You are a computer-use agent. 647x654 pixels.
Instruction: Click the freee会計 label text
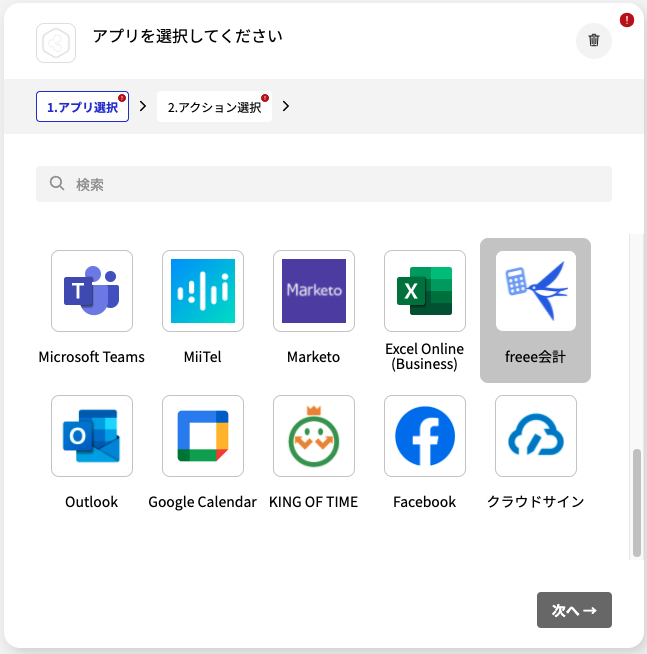(x=536, y=357)
